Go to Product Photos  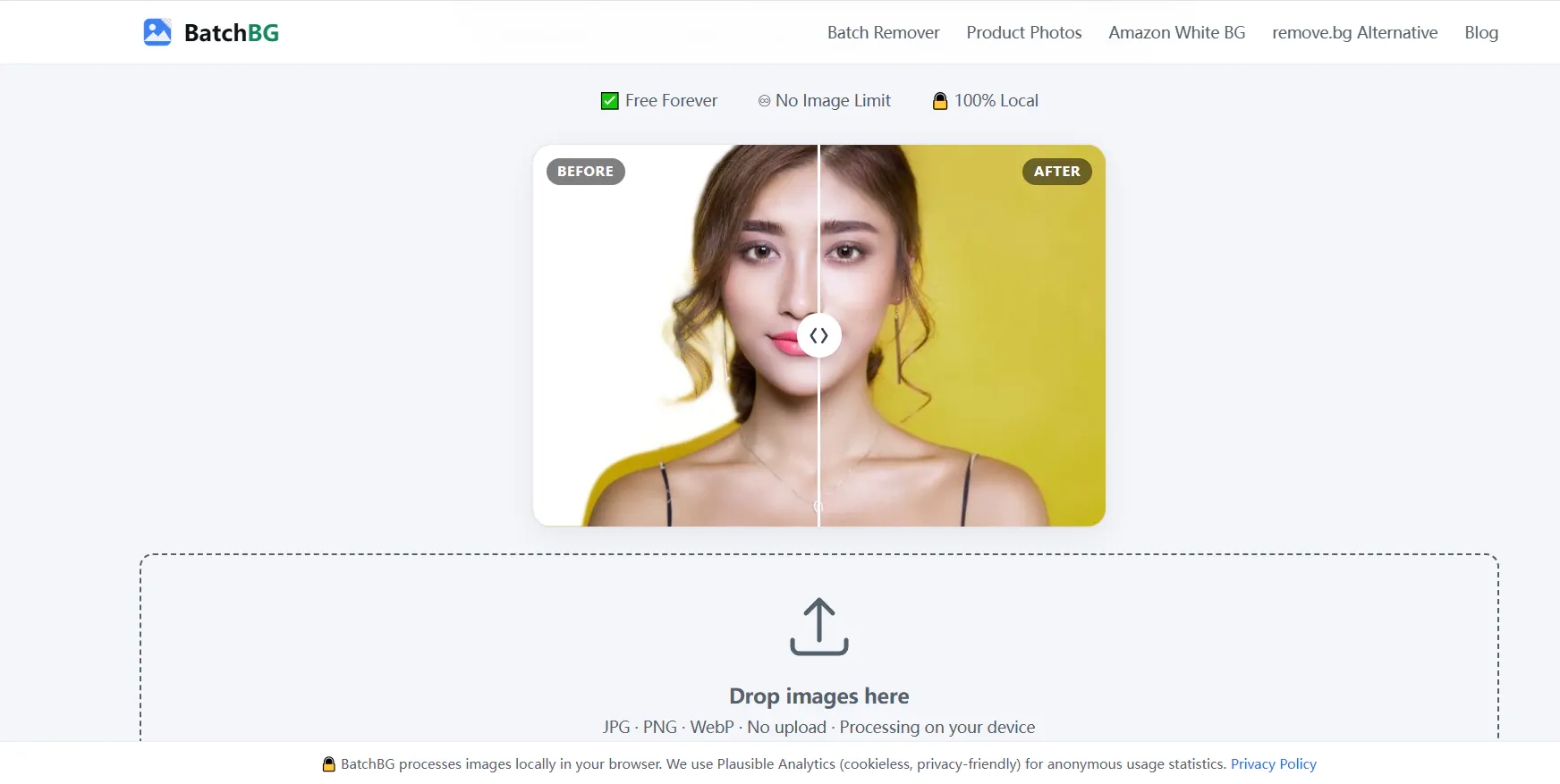(1023, 32)
